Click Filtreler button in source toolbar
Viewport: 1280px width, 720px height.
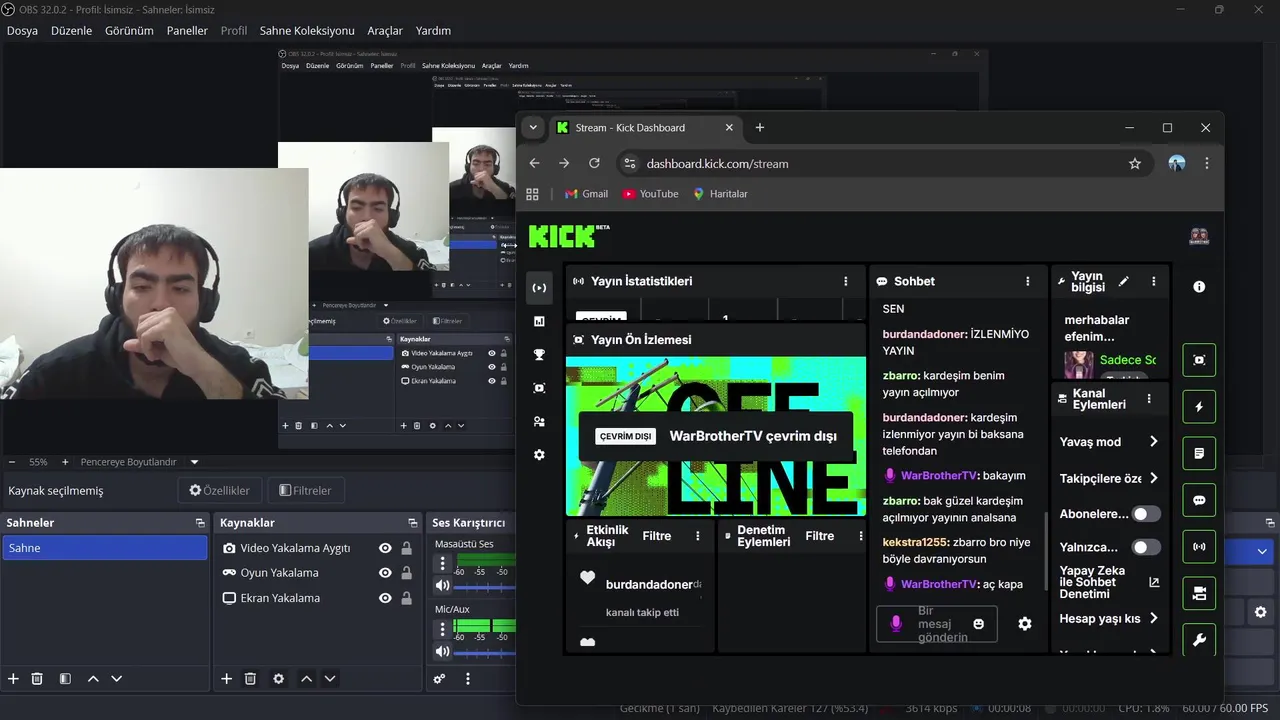(x=305, y=490)
